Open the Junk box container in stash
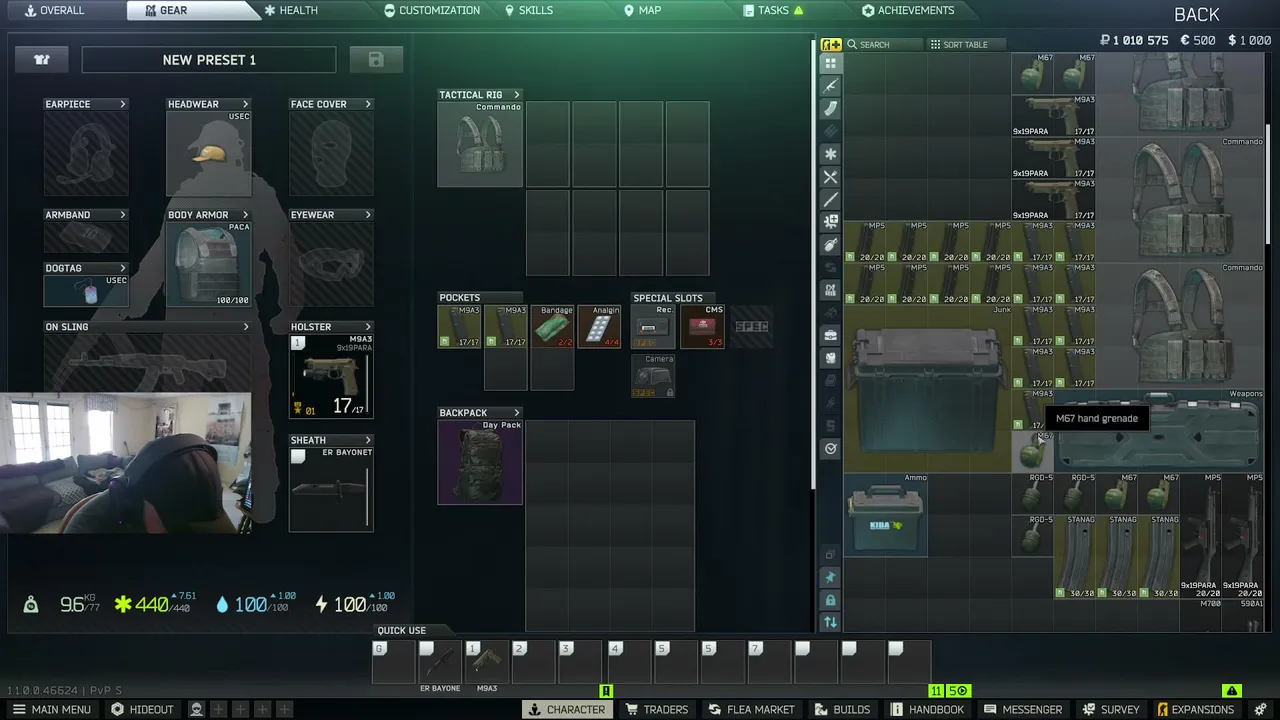 click(927, 389)
